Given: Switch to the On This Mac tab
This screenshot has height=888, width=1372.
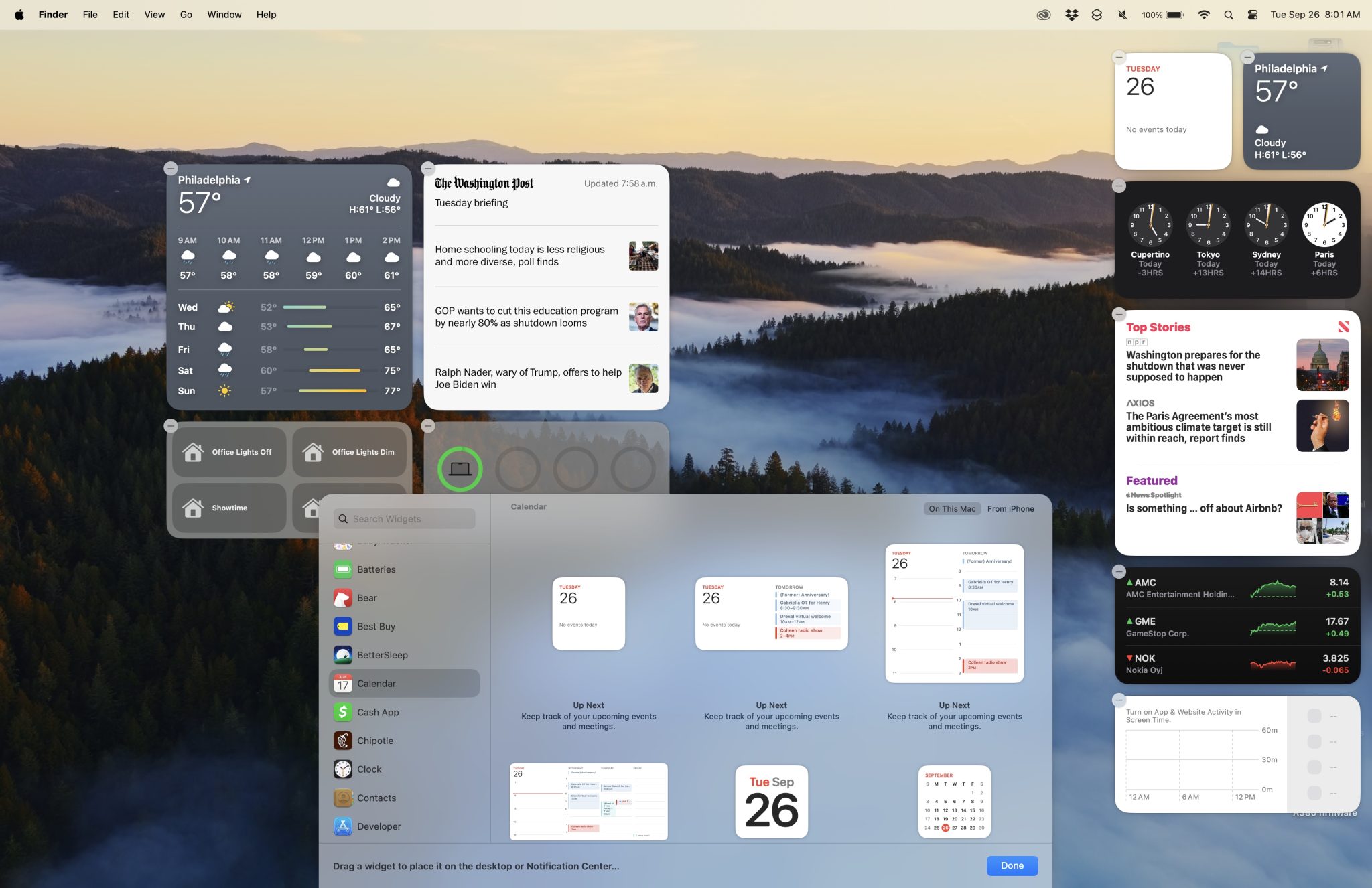Looking at the screenshot, I should tap(952, 508).
